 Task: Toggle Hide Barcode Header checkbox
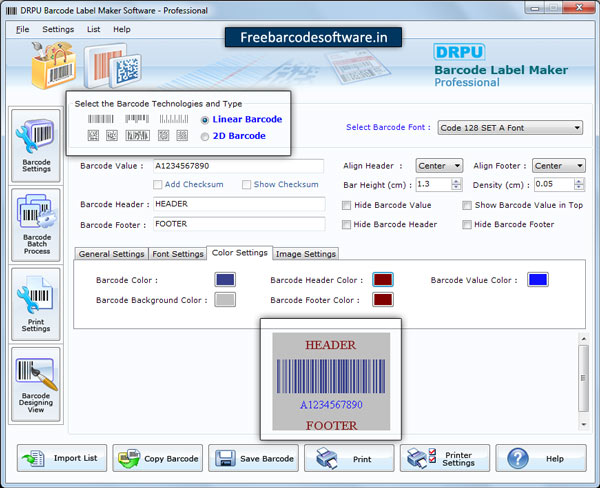pyautogui.click(x=346, y=225)
